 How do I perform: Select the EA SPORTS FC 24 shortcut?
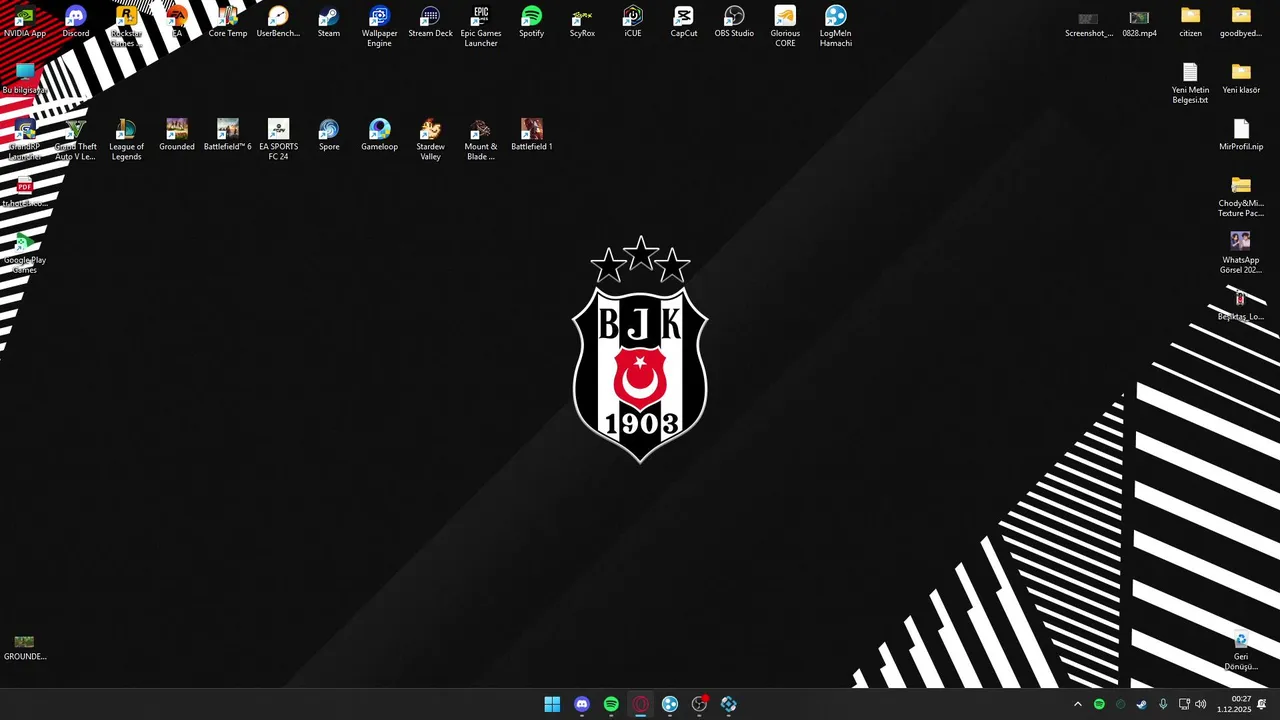[x=278, y=140]
